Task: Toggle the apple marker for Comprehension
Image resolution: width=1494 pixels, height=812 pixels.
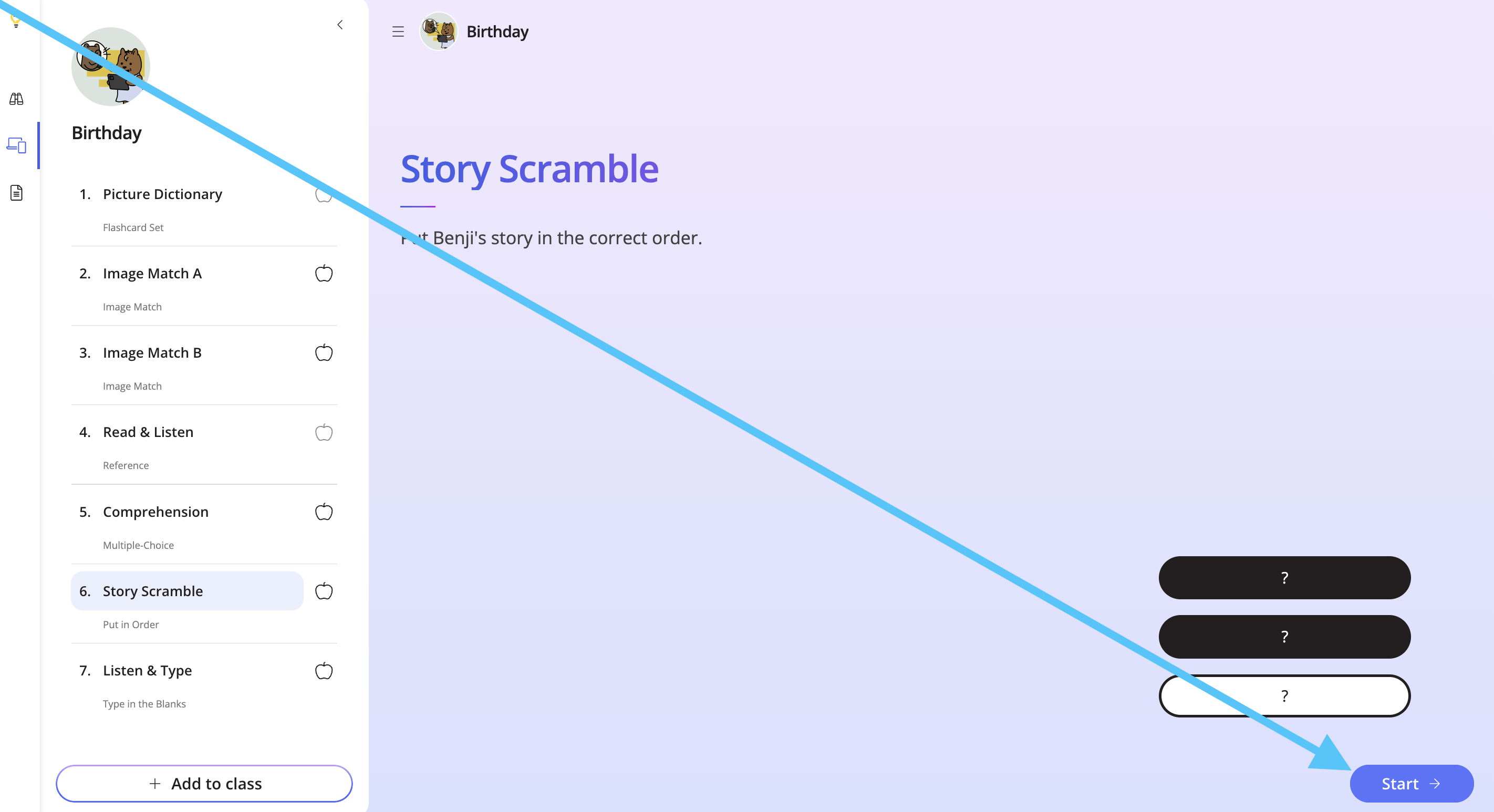Action: [x=324, y=512]
